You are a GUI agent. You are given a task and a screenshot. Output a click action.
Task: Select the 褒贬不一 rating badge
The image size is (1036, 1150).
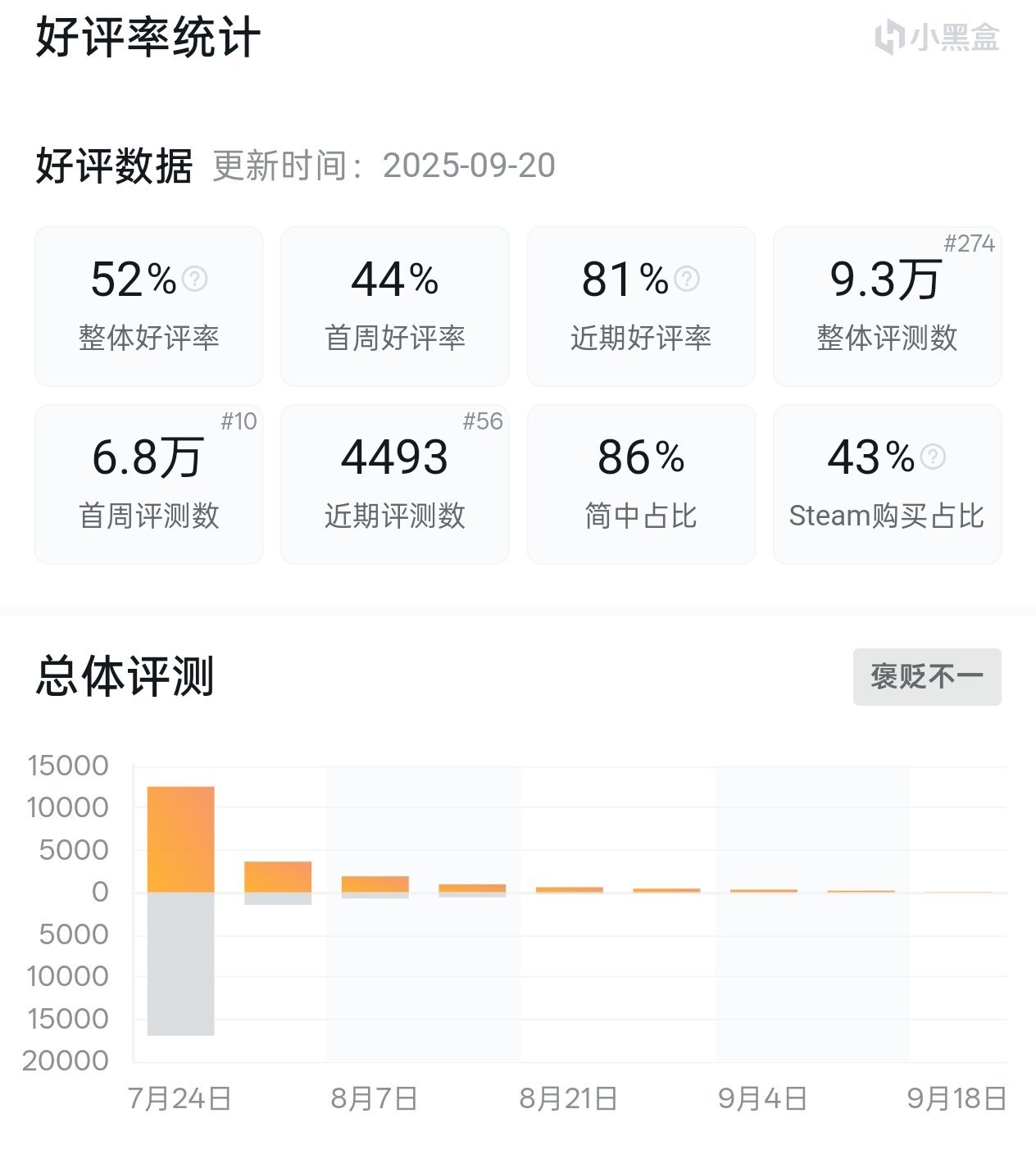(x=927, y=677)
